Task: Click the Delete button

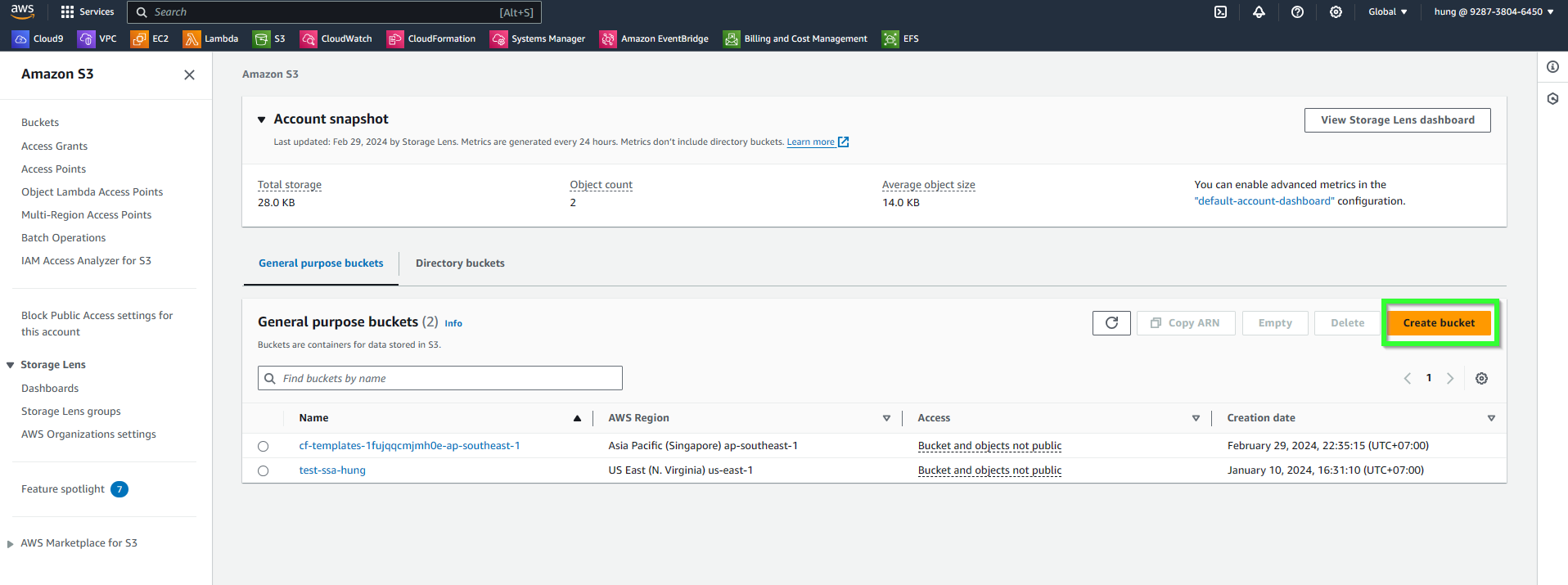Action: click(x=1347, y=323)
